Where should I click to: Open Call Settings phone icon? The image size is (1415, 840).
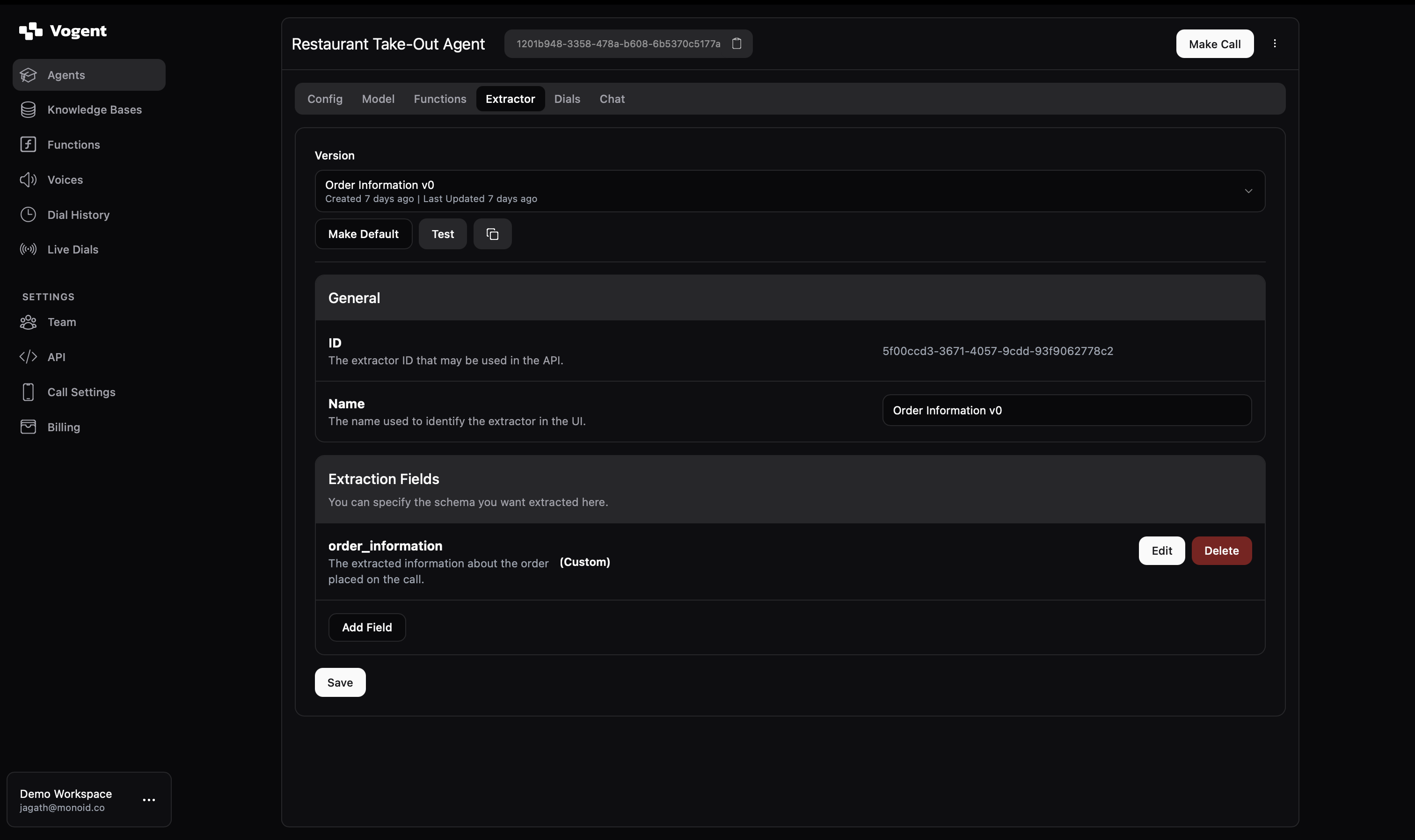pos(29,392)
